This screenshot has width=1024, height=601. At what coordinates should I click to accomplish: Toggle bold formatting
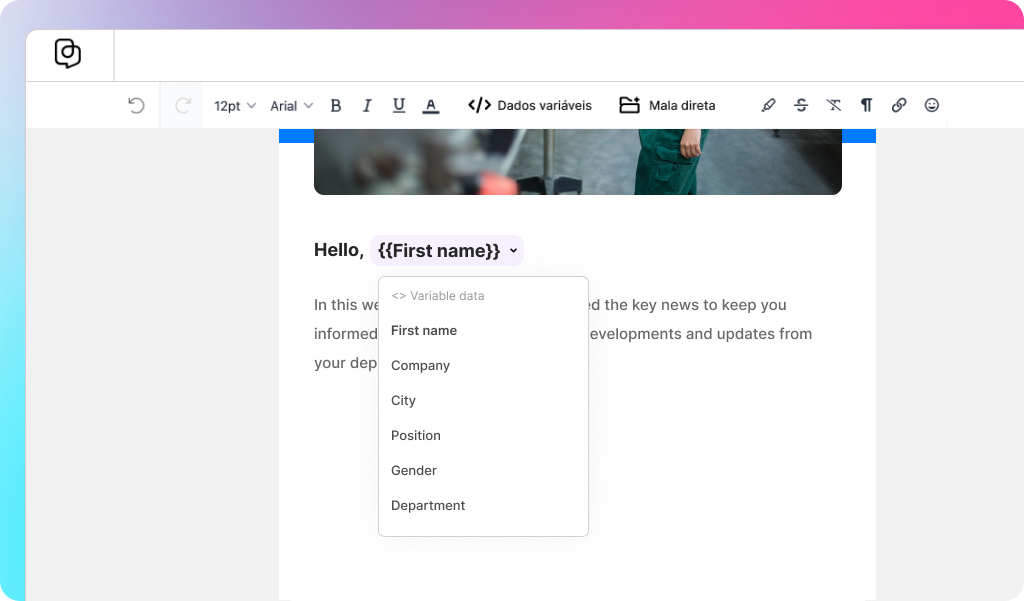coord(336,106)
